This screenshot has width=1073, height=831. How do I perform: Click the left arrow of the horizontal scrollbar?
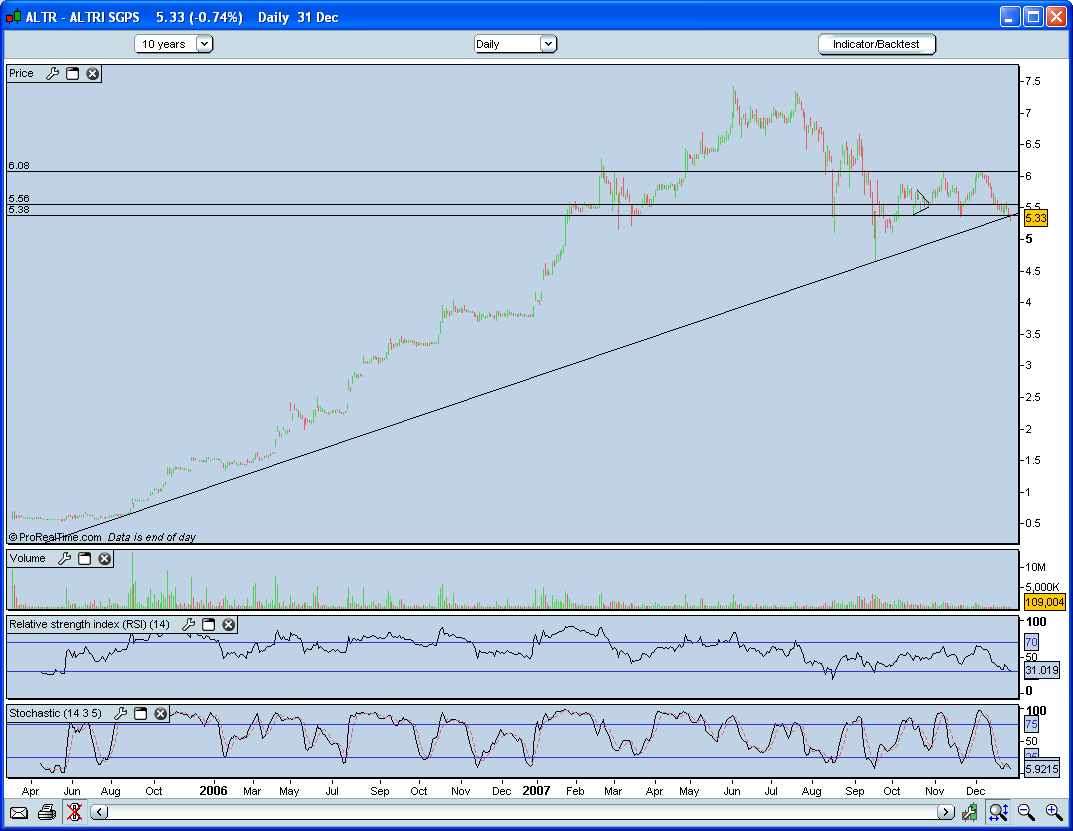pos(100,813)
